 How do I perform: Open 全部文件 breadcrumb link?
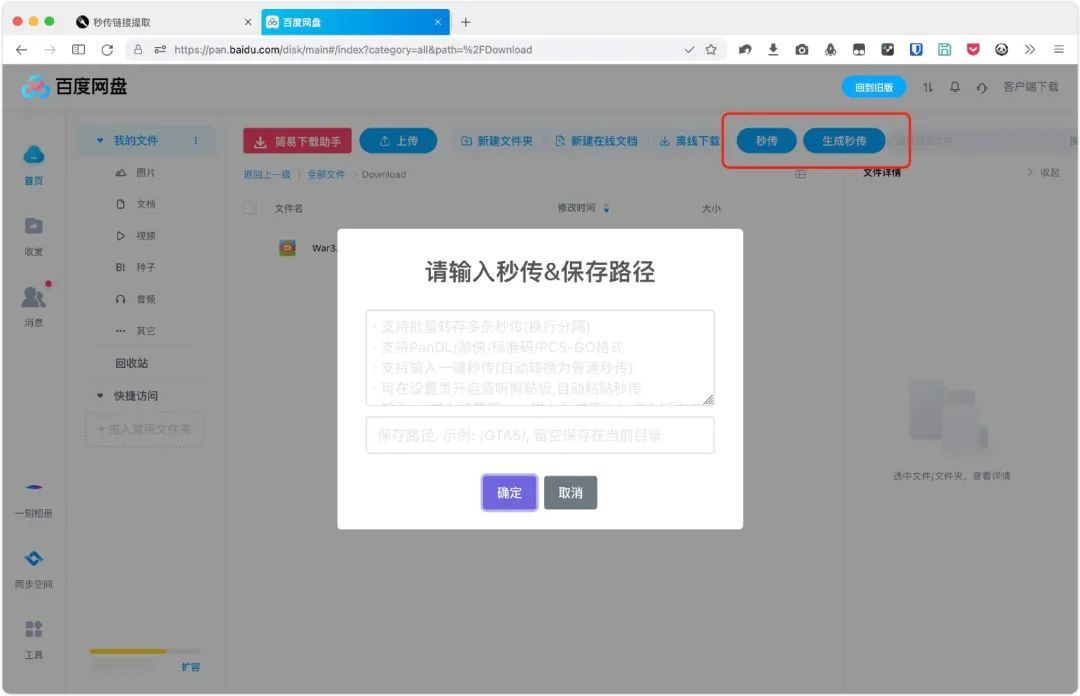(x=326, y=174)
